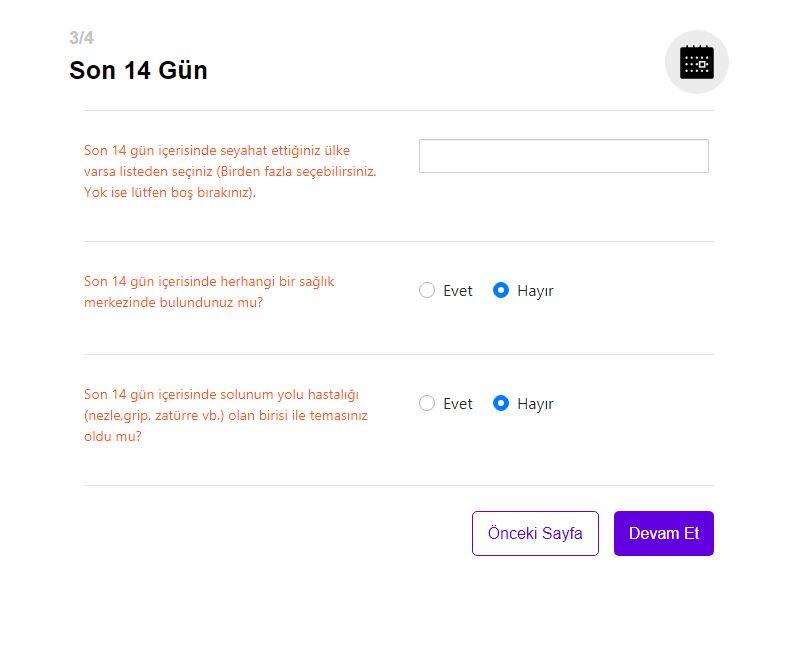Click the respiratory illness contact question text
Screen dimensions: 796x672
[x=226, y=415]
